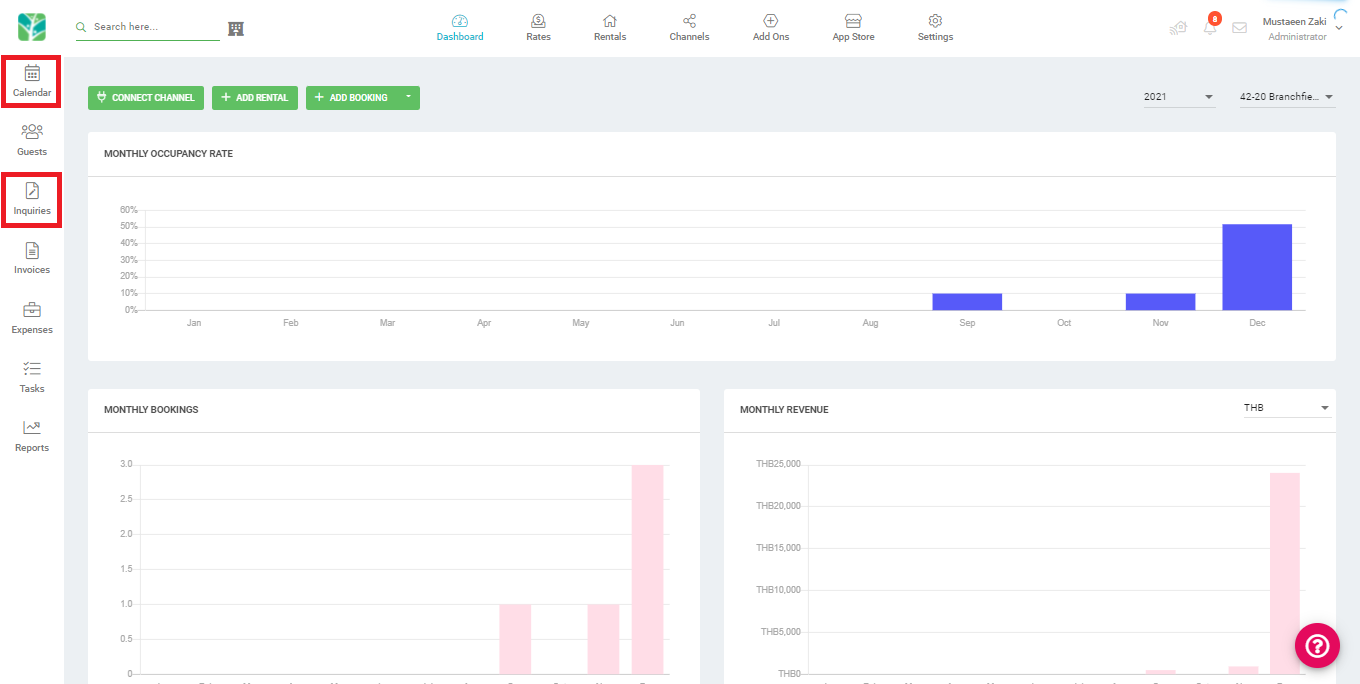Click the pink help question button

coord(1317,645)
